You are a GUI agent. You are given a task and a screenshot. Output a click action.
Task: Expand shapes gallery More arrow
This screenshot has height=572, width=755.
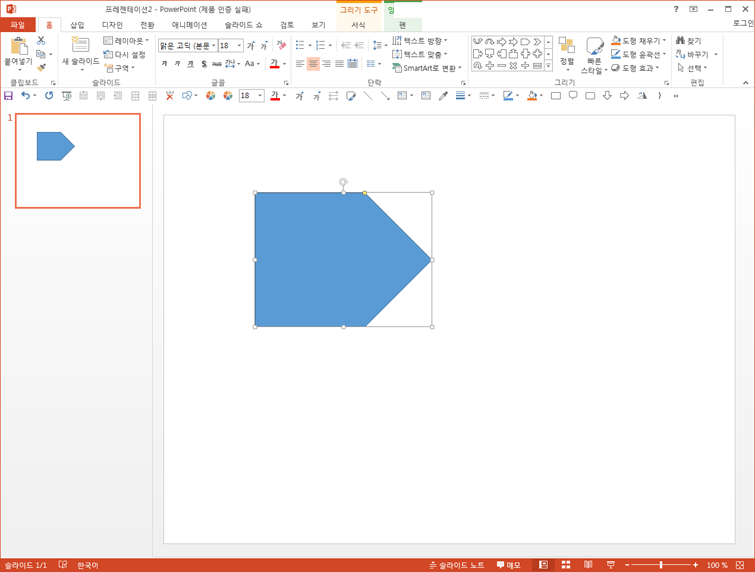[548, 66]
